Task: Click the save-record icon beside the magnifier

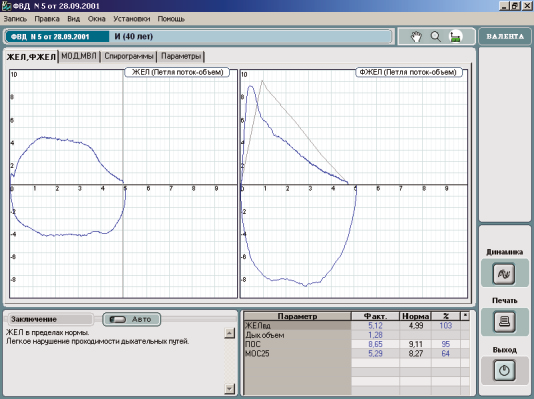Action: [456, 36]
